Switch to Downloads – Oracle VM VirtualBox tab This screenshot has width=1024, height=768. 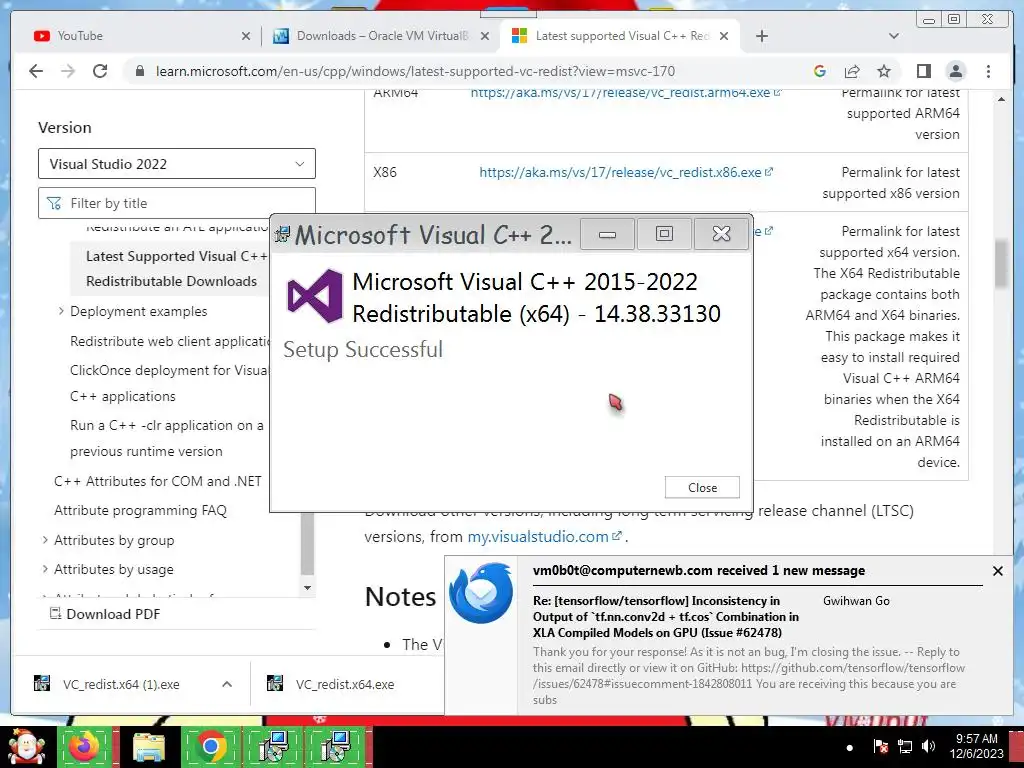click(x=382, y=36)
